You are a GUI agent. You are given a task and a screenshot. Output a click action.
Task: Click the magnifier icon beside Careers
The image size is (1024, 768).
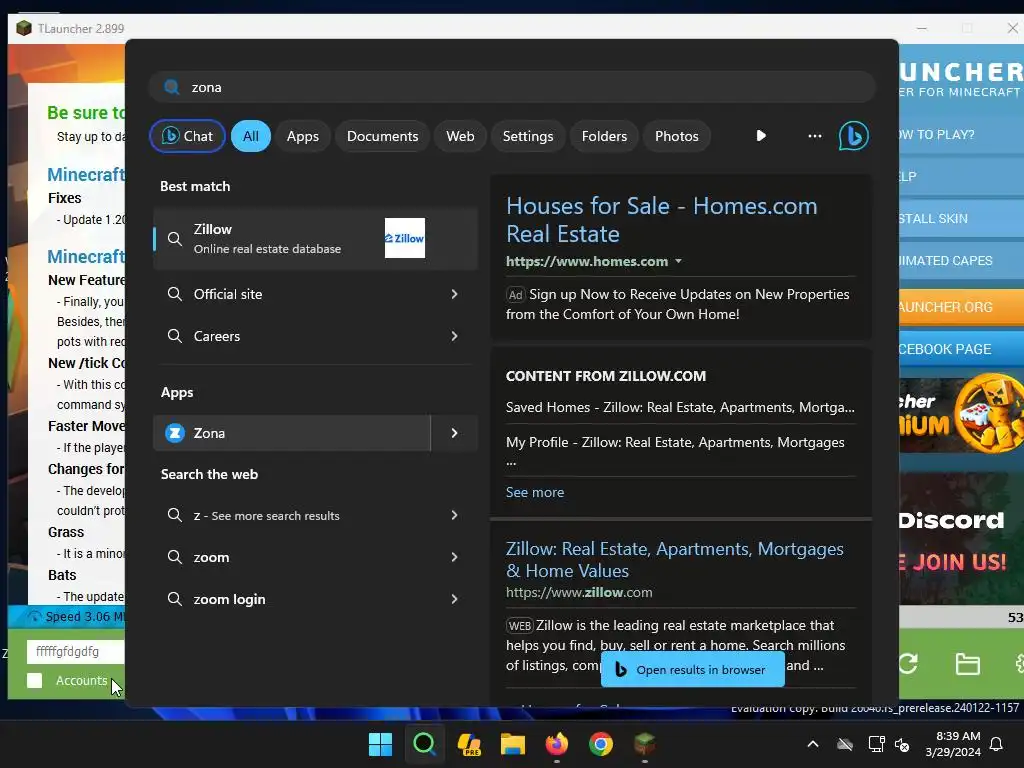pyautogui.click(x=174, y=336)
